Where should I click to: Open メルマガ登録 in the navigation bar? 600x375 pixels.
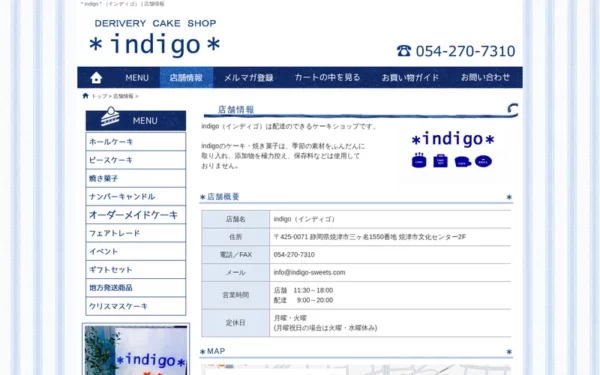pyautogui.click(x=249, y=78)
